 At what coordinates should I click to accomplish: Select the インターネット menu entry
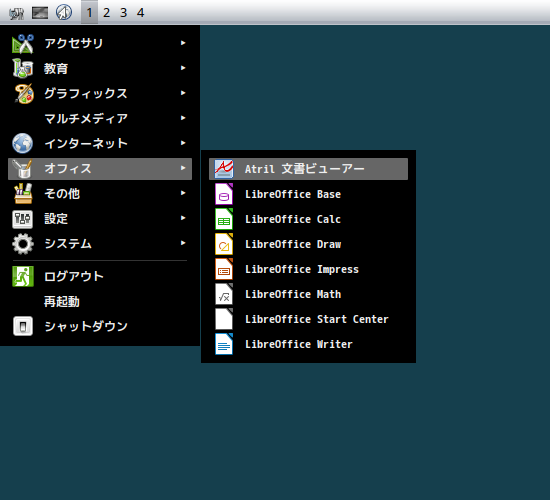point(100,143)
